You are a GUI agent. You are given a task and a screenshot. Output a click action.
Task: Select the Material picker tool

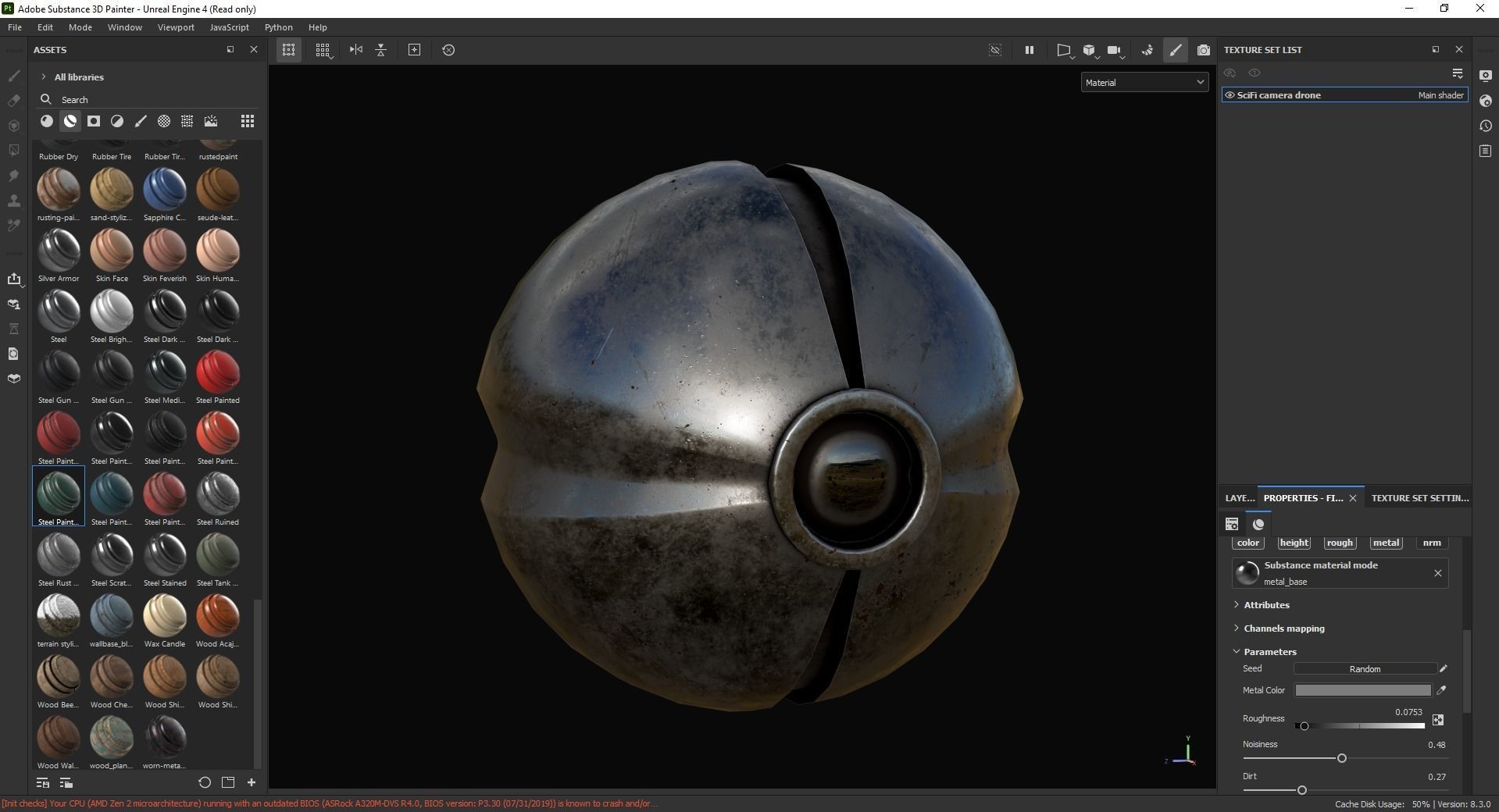click(x=13, y=226)
